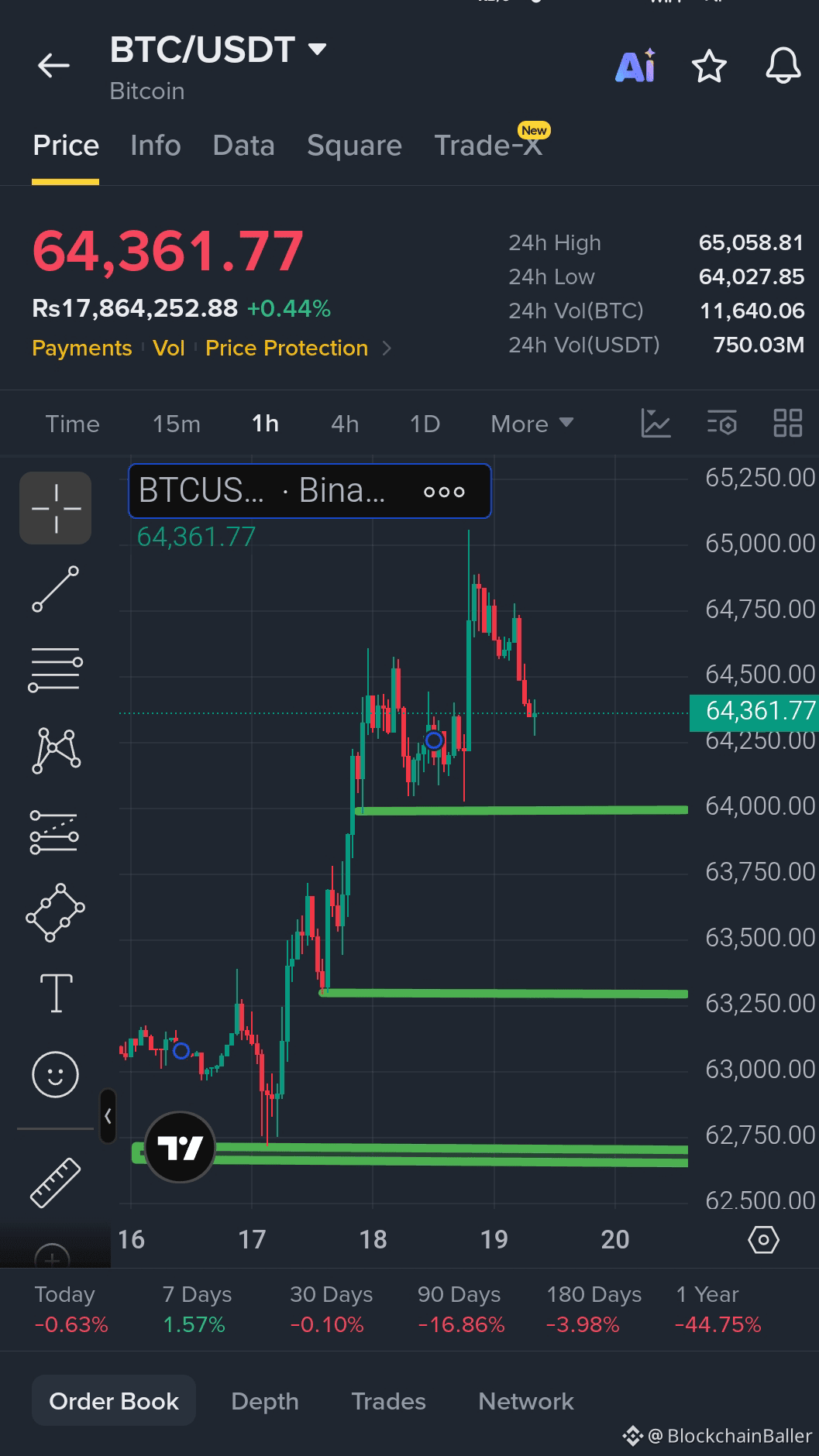Viewport: 819px width, 1456px height.
Task: Open the Depth tab
Action: 265,1401
